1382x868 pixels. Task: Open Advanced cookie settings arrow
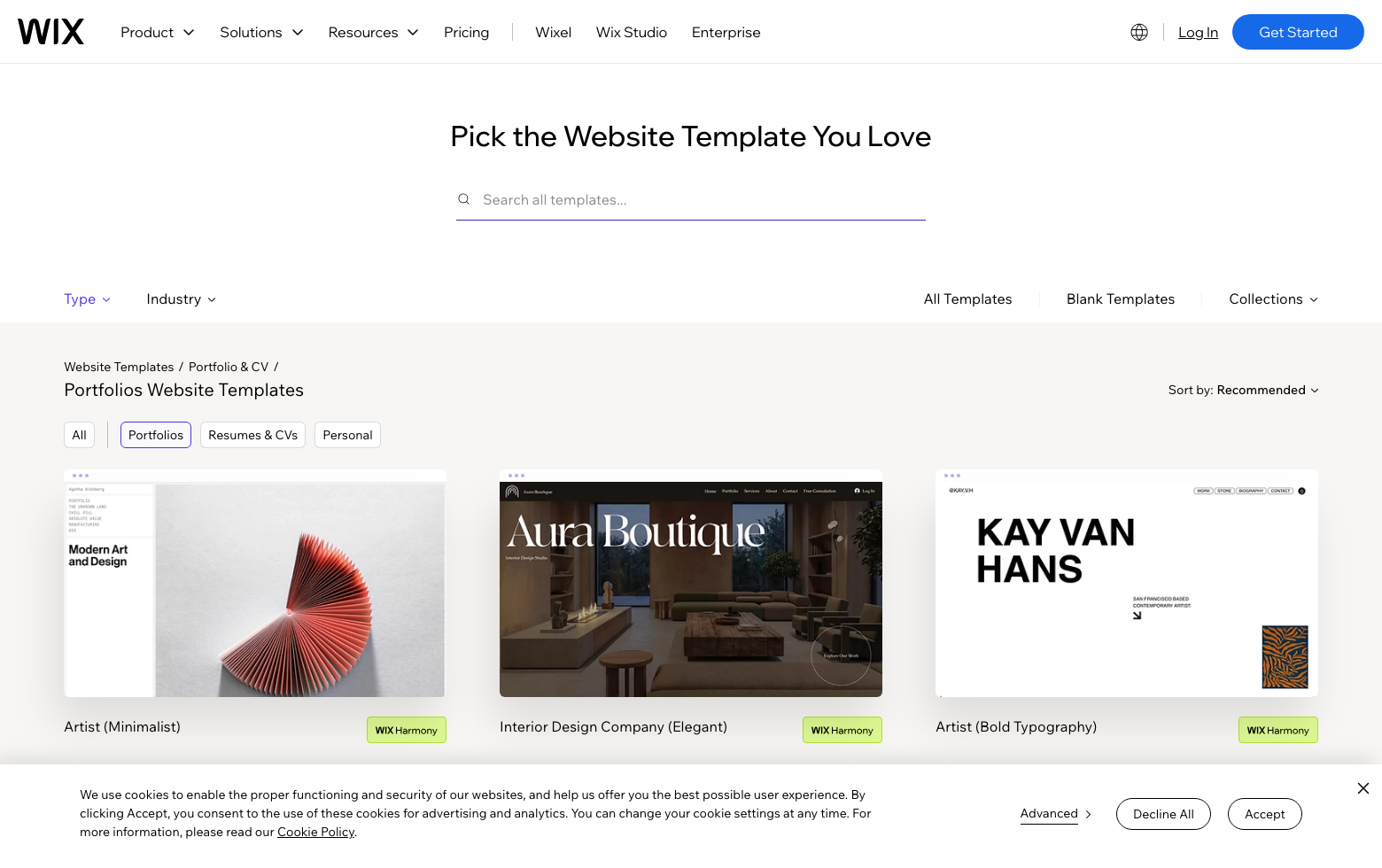pyautogui.click(x=1088, y=814)
